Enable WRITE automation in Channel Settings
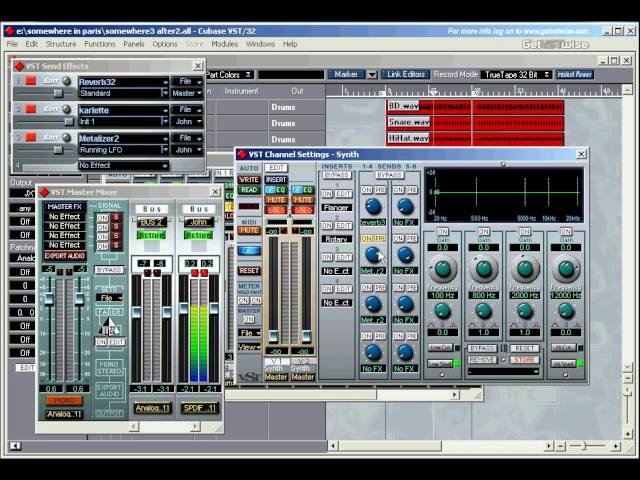The width and height of the screenshot is (640, 480). (x=249, y=180)
